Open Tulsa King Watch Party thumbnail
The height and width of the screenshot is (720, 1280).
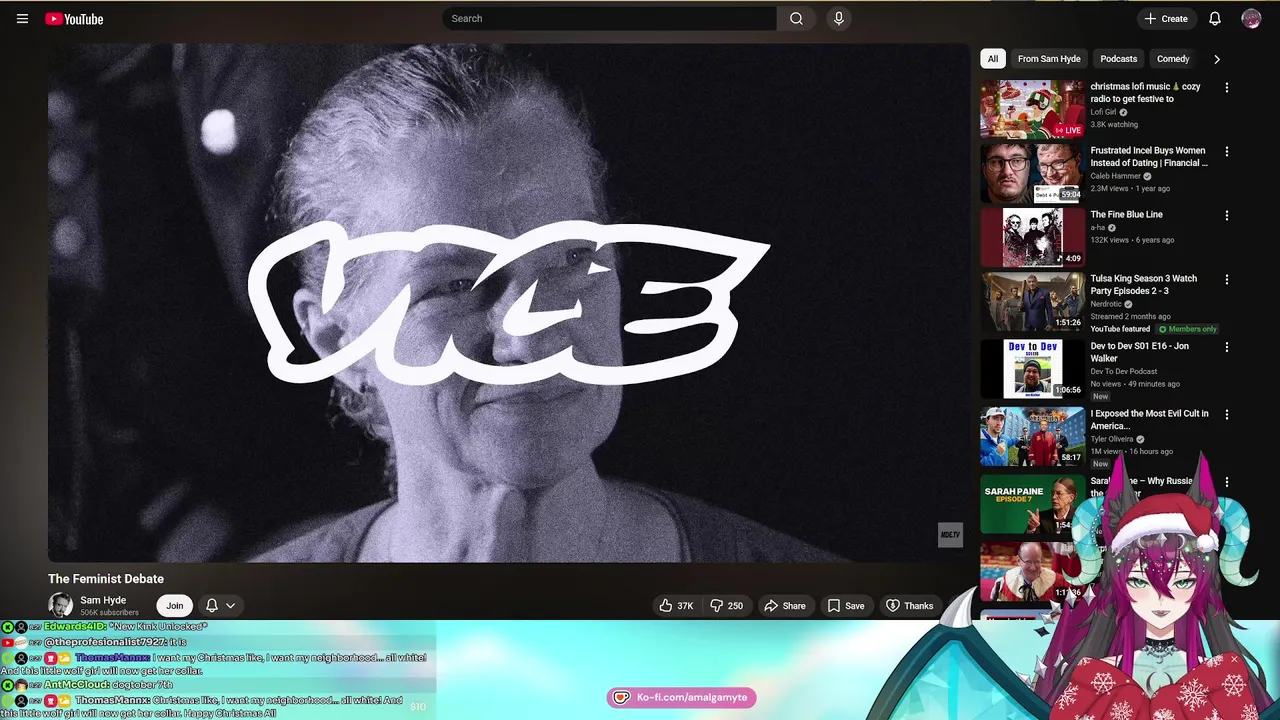click(x=1032, y=301)
